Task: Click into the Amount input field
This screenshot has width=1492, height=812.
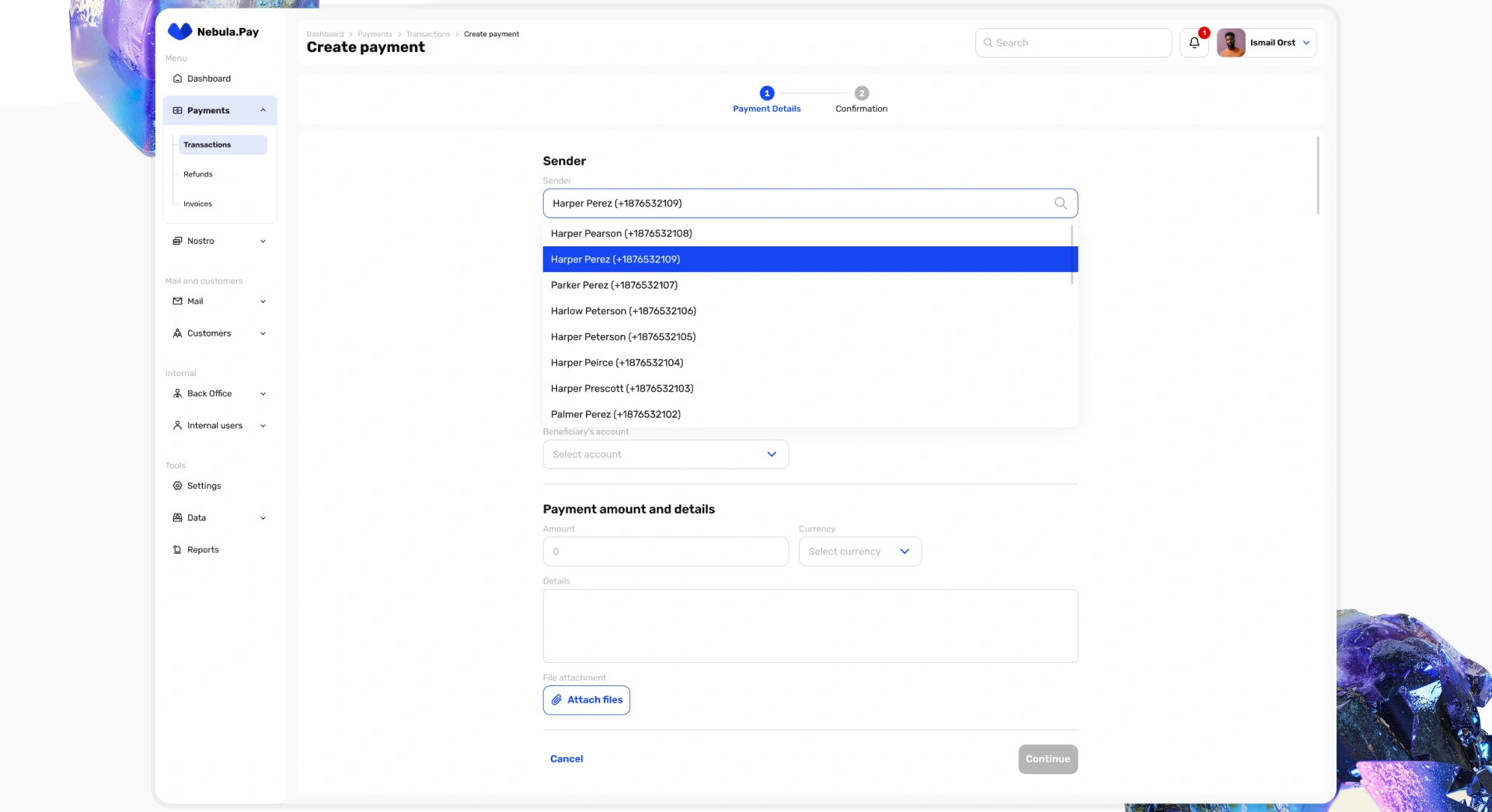Action: click(665, 552)
